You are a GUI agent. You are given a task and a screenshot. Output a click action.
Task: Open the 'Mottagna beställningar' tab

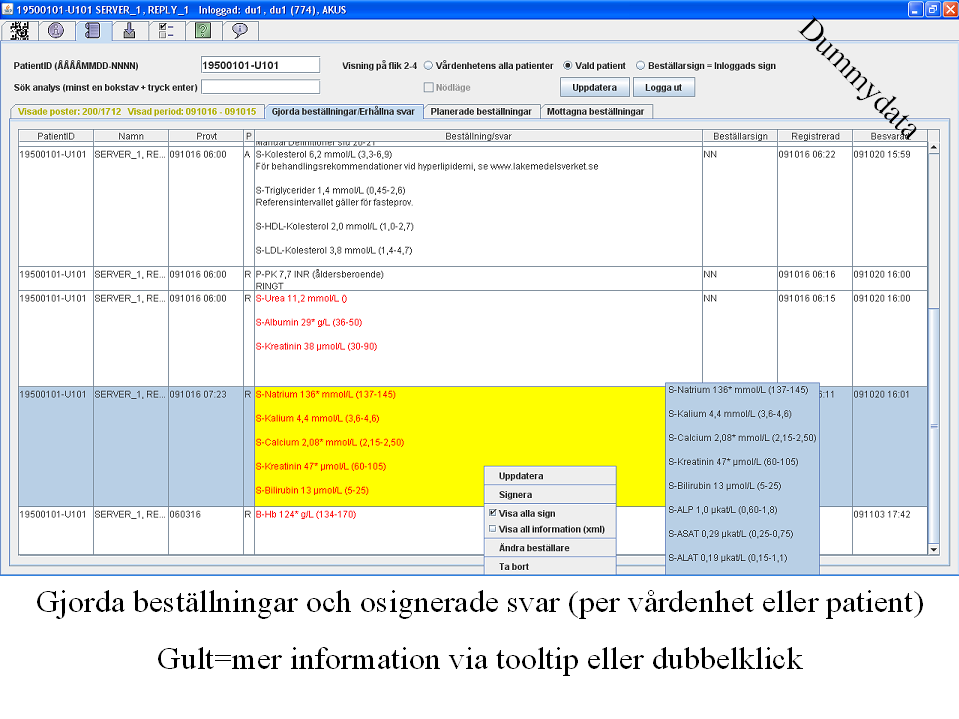point(596,111)
